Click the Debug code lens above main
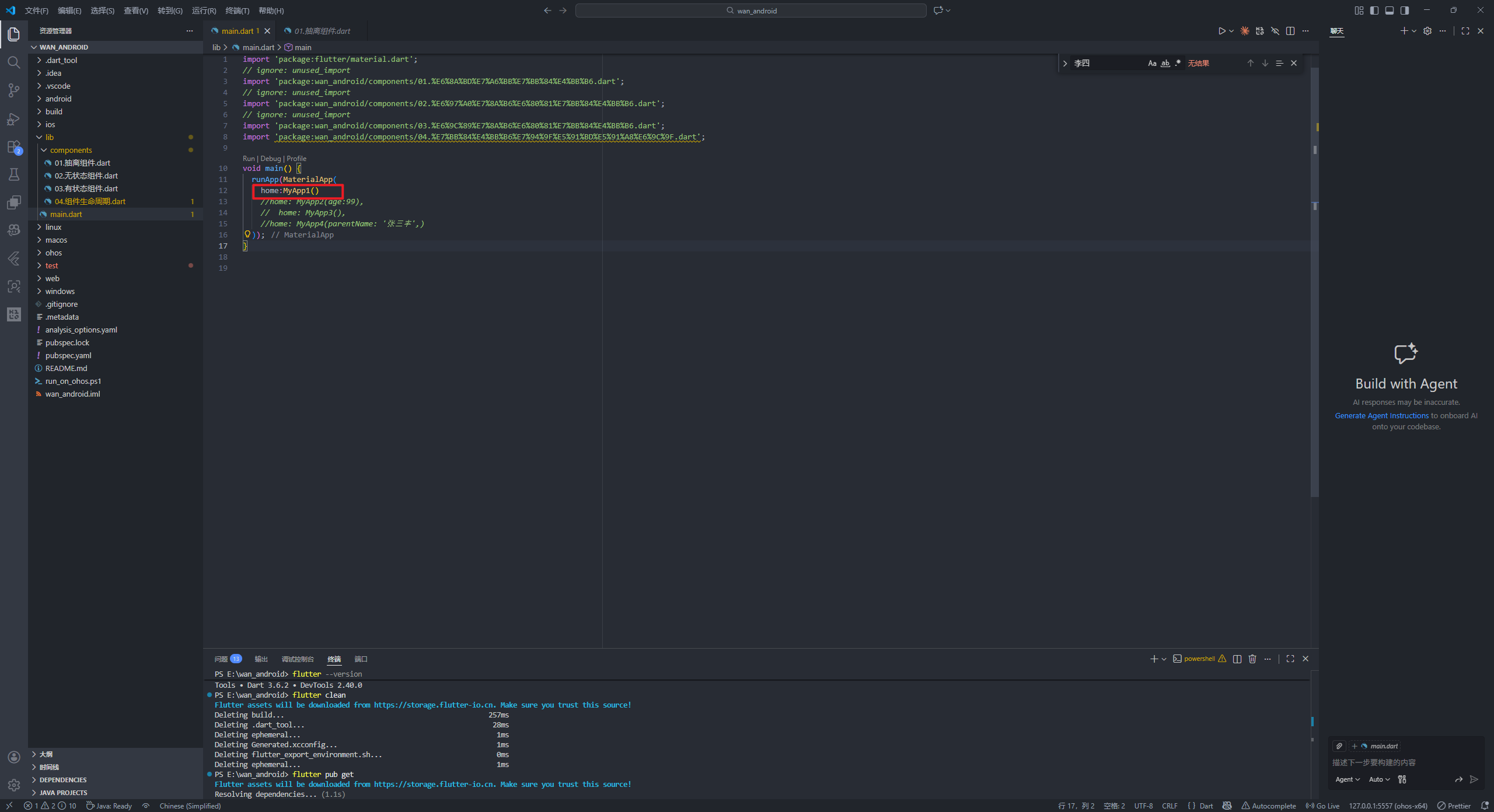This screenshot has height=812, width=1494. [270, 159]
